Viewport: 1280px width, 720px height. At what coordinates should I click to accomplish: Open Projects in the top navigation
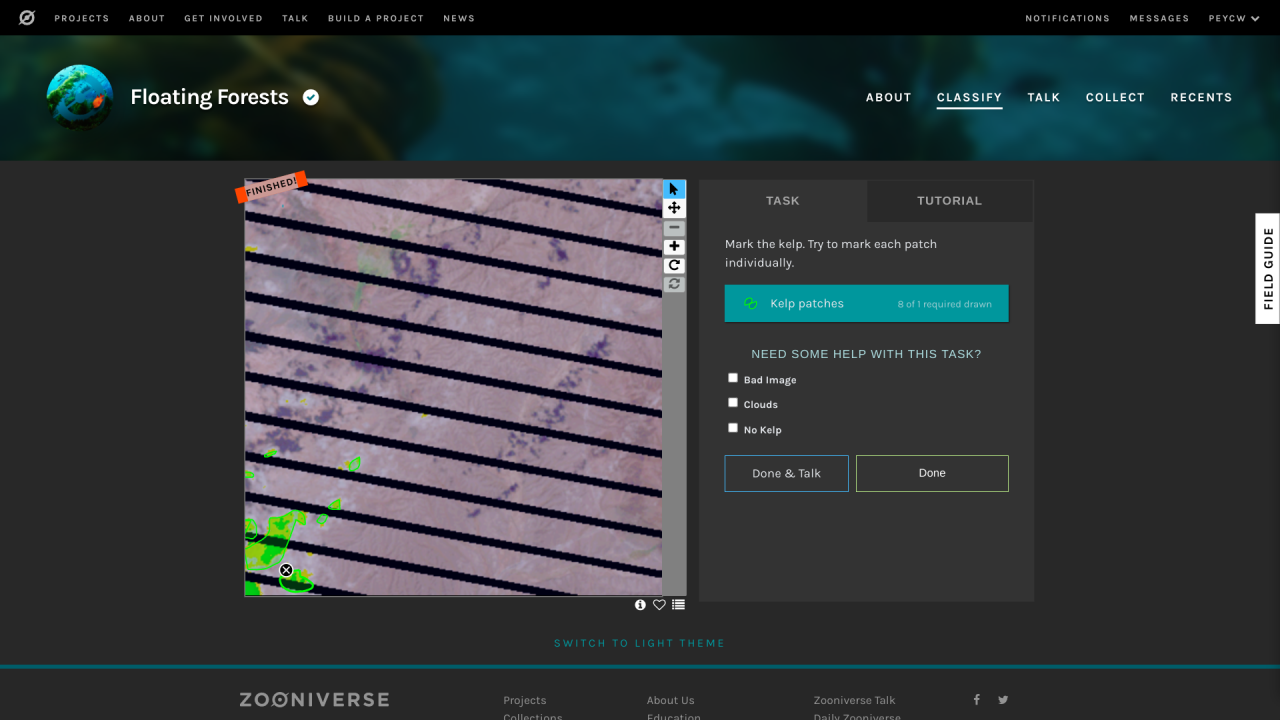[x=82, y=18]
